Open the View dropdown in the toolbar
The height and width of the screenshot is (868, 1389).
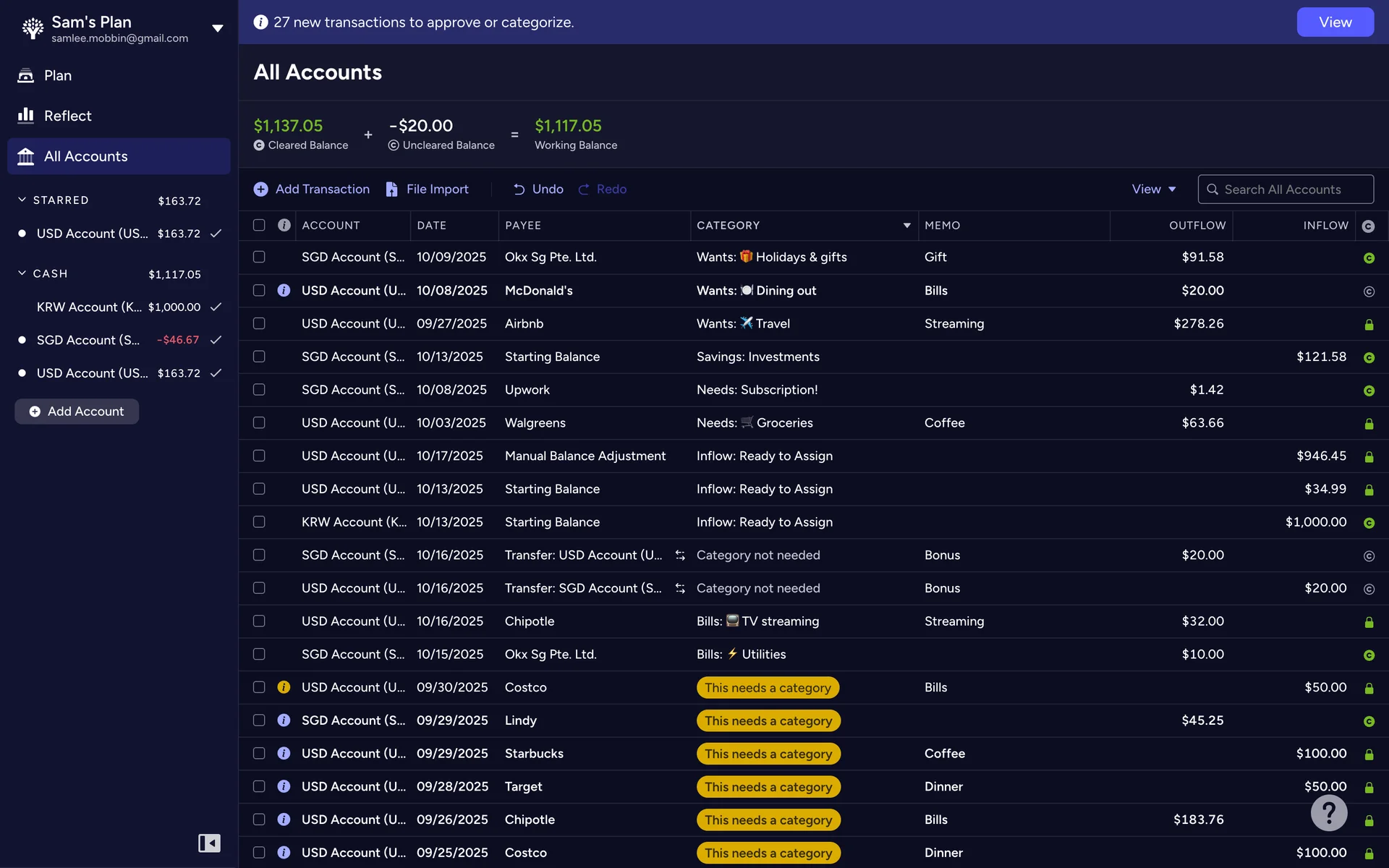coord(1153,189)
